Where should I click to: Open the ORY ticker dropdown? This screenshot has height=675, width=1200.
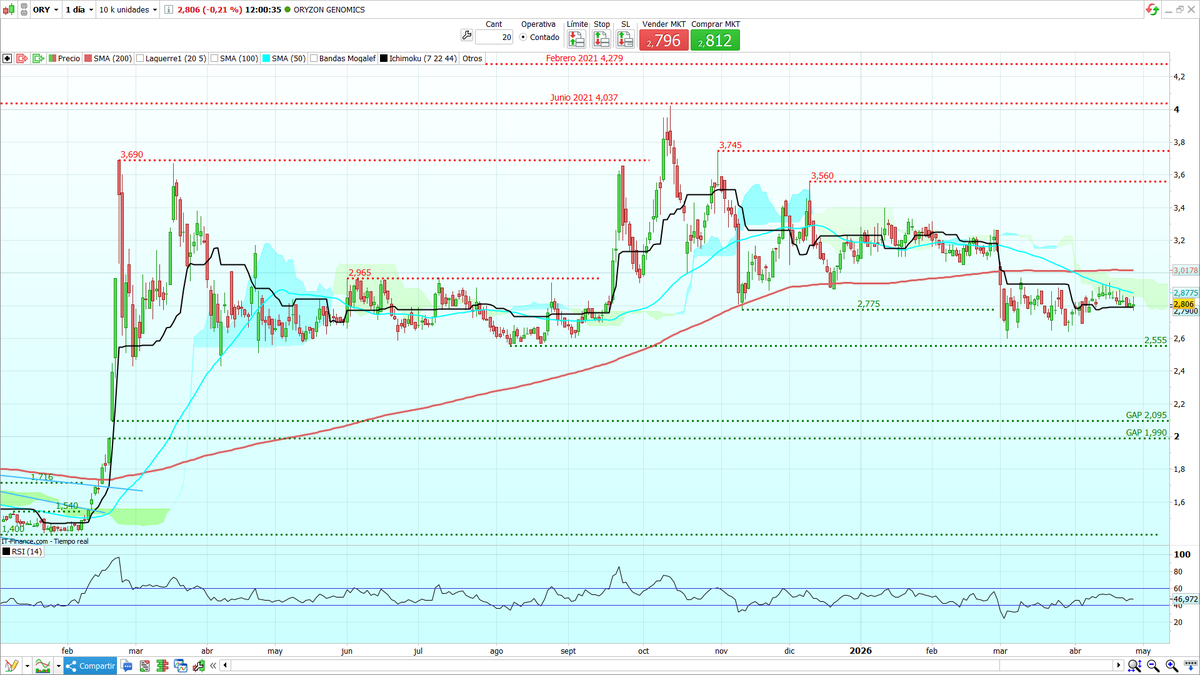(x=45, y=9)
